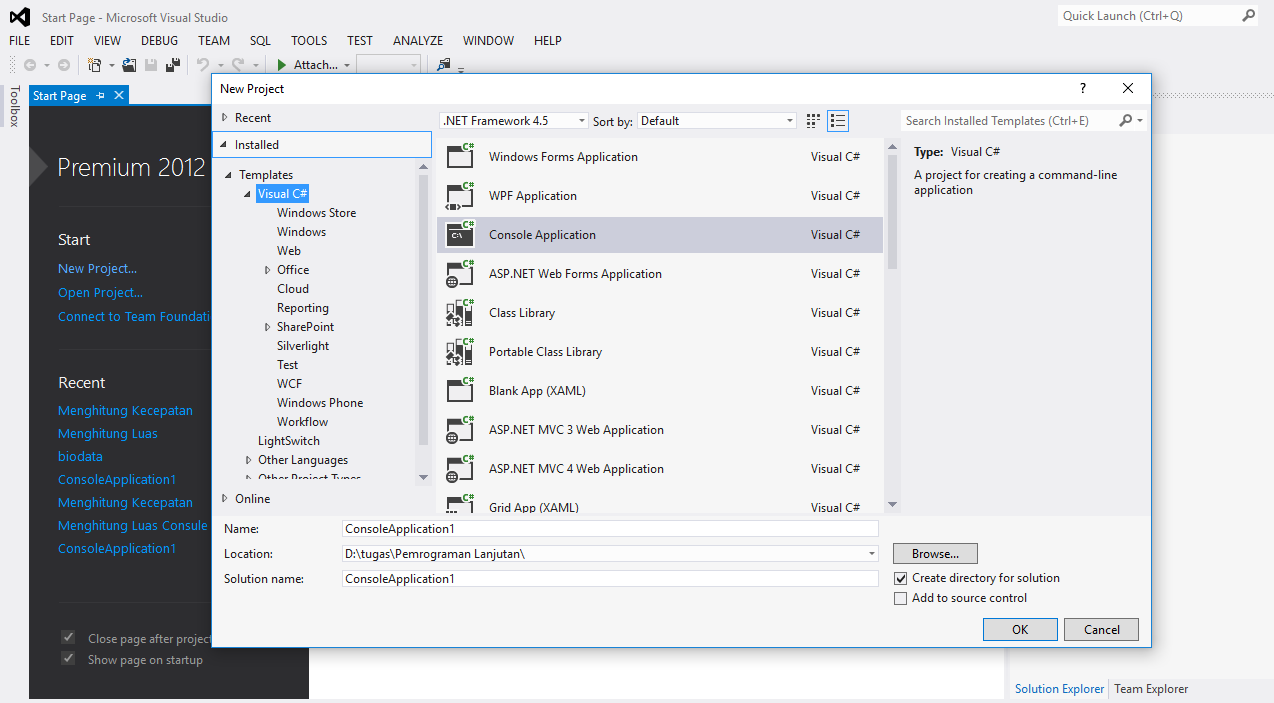Click the Browse... button
Image resolution: width=1274 pixels, height=703 pixels.
click(x=935, y=553)
